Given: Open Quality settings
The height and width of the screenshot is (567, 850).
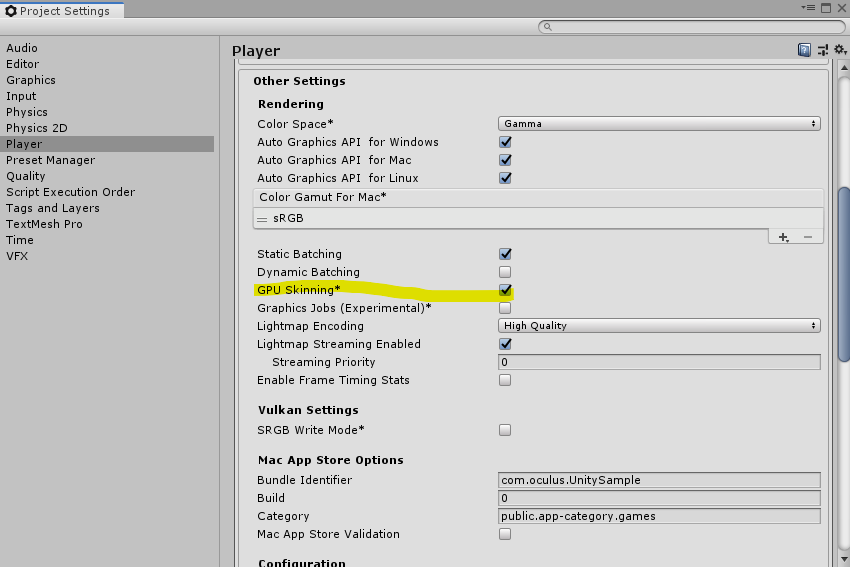Looking at the screenshot, I should coord(25,176).
